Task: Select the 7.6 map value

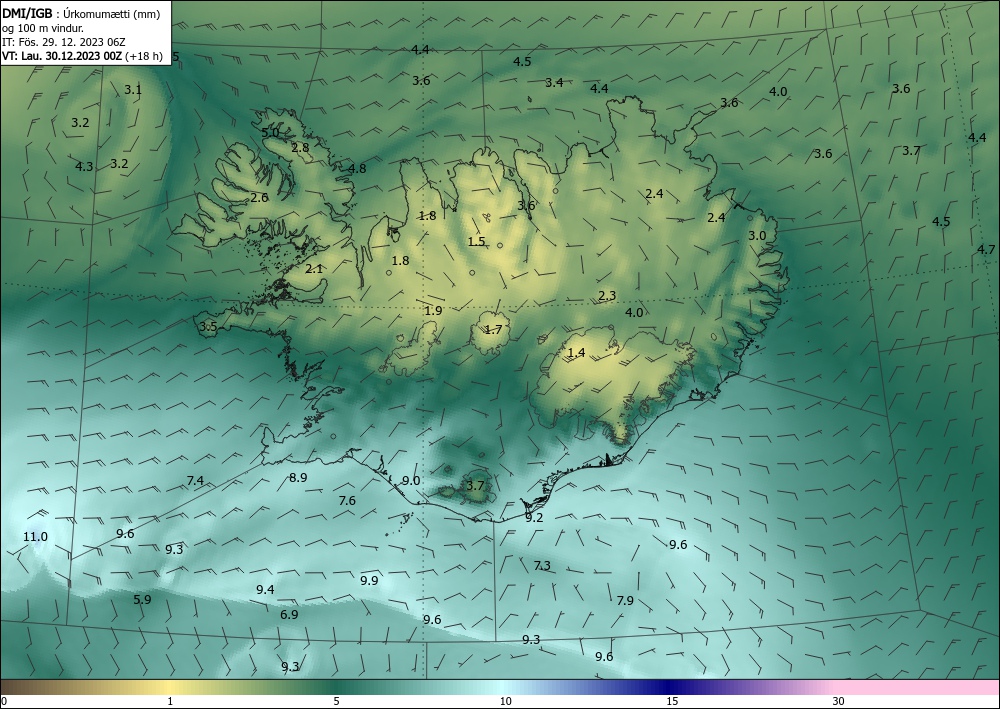Action: click(347, 501)
